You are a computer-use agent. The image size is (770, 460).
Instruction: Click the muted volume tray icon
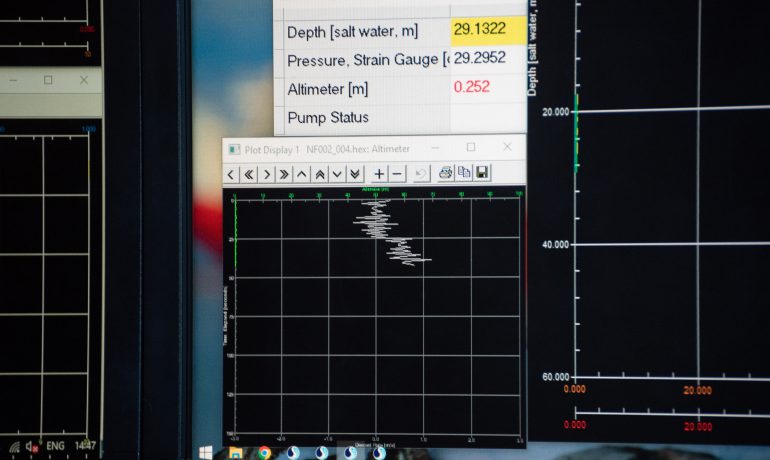pyautogui.click(x=32, y=446)
